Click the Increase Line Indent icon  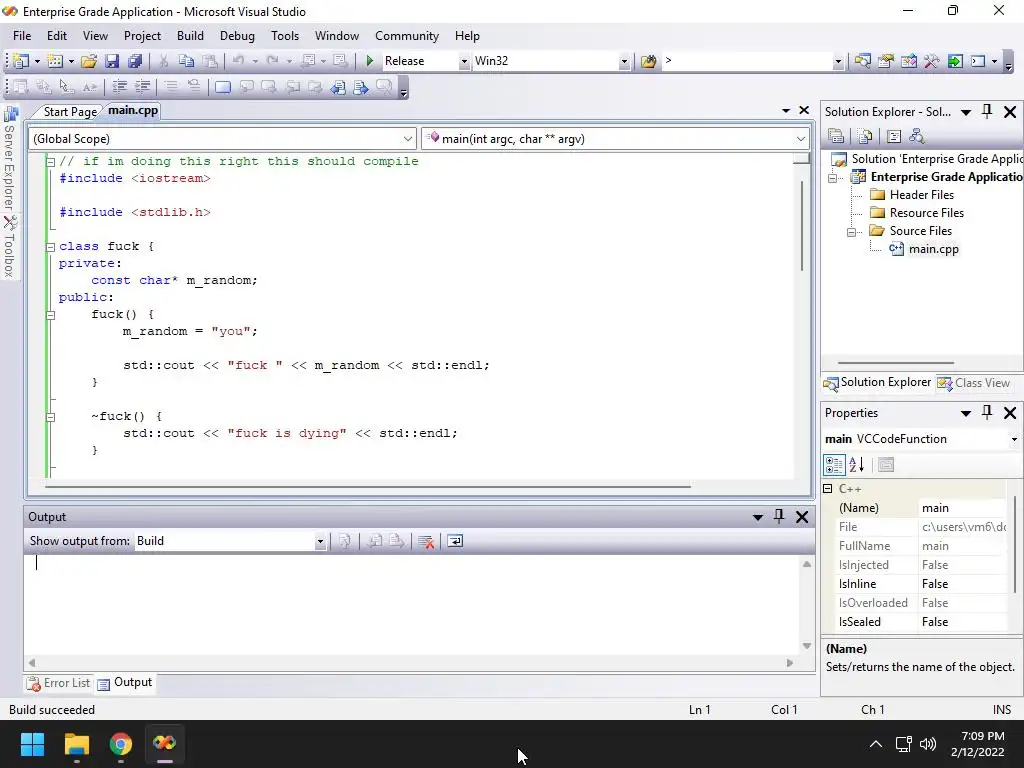142,86
